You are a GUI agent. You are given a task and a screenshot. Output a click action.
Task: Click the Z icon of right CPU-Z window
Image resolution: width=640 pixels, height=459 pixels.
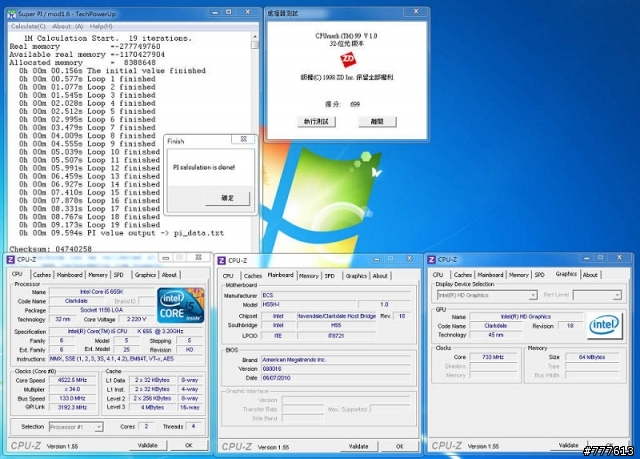(x=431, y=259)
